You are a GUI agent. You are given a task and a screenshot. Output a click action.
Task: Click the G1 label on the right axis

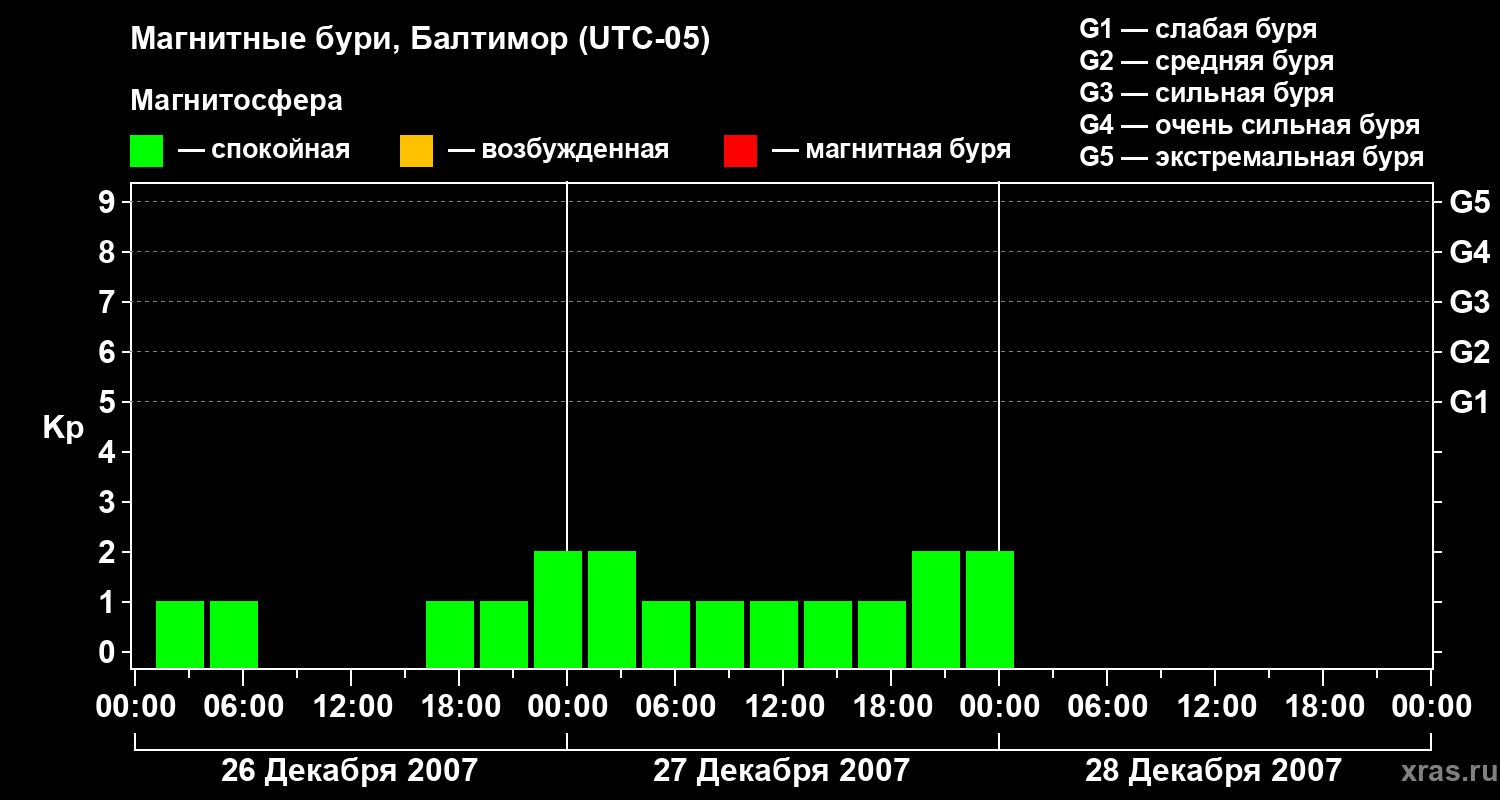[x=1470, y=402]
